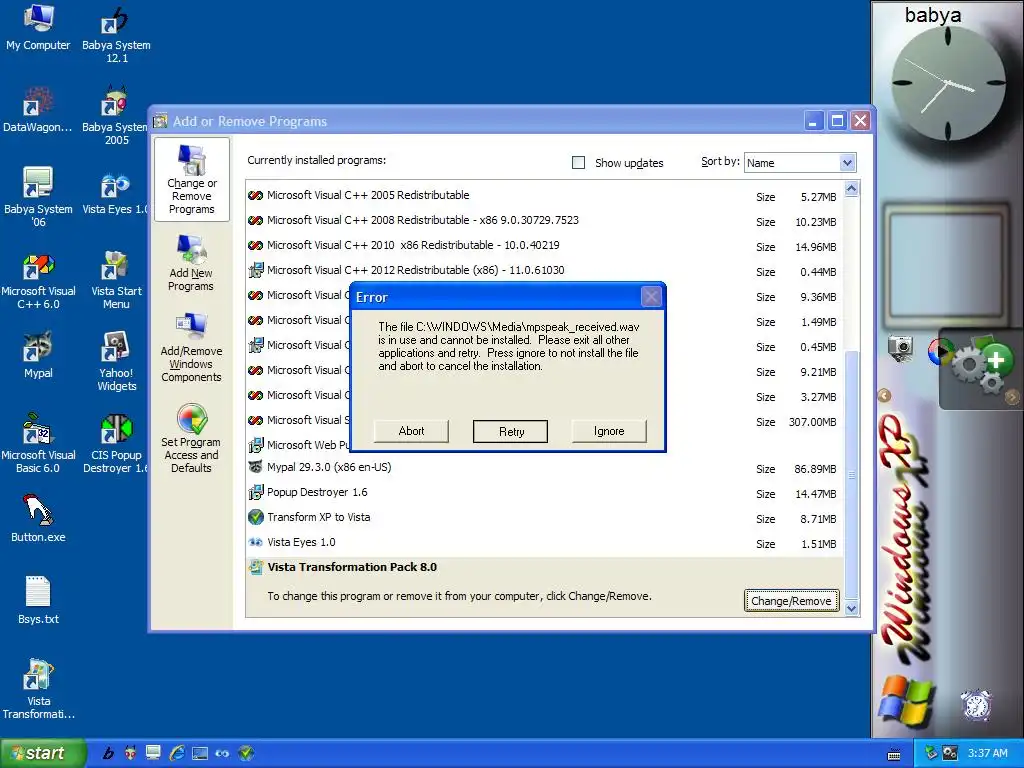Select Mypal 29.3.0 program entry

545,468
